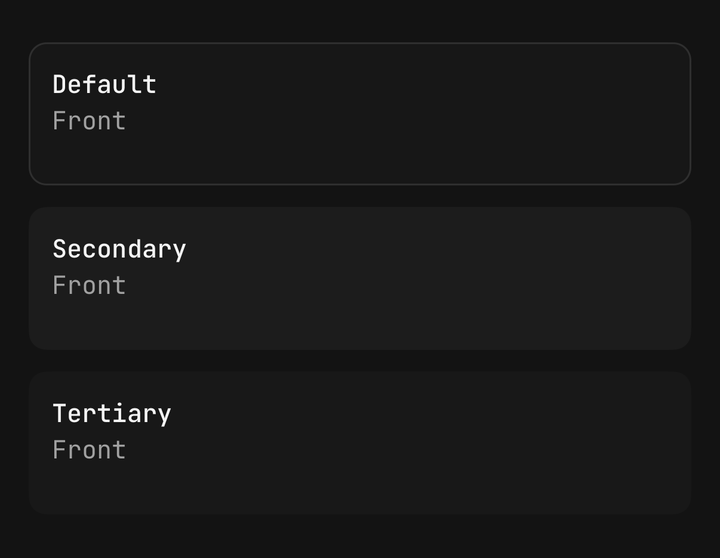Click 'Front' label under Default

coord(89,121)
